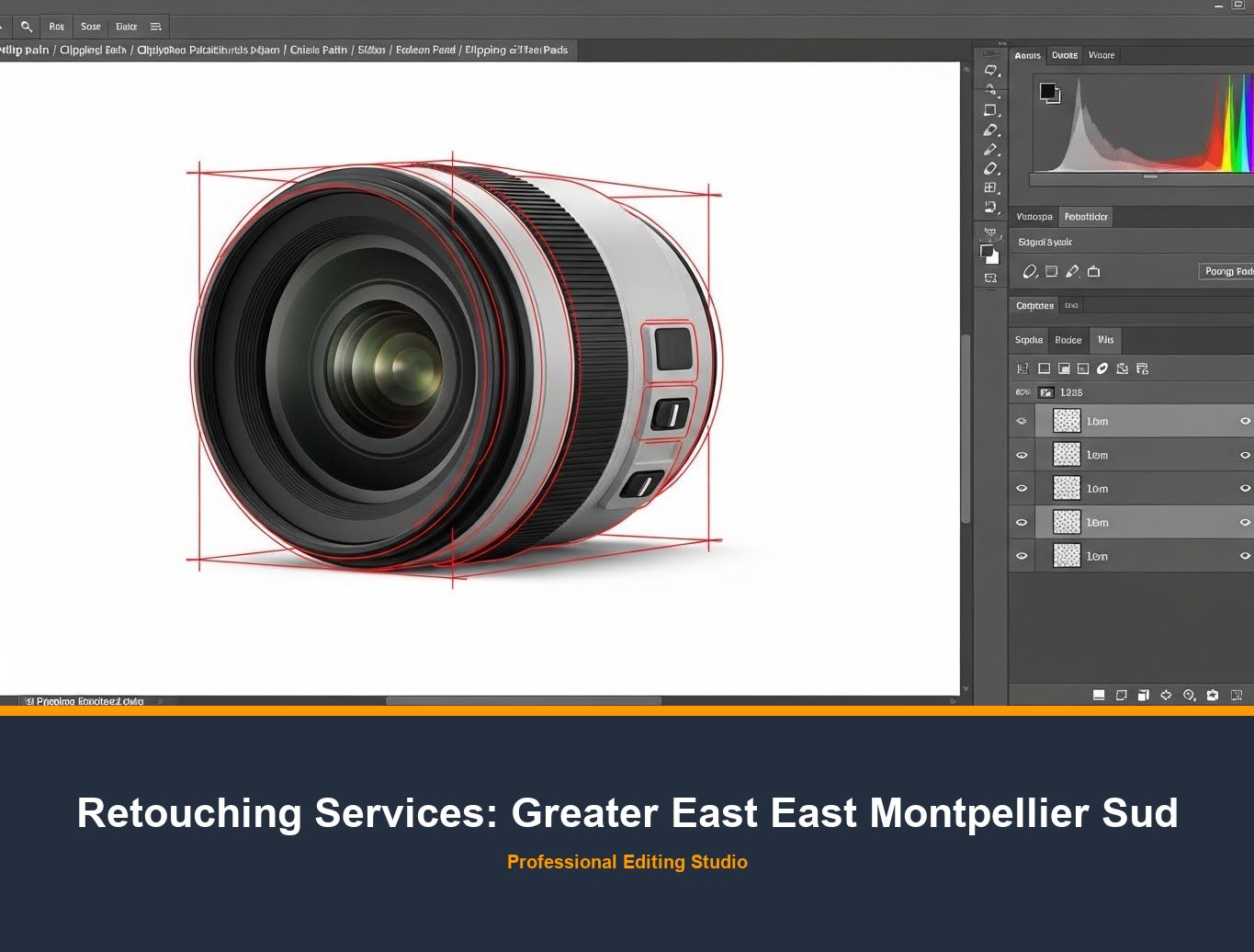Click the Poong Fads button

(x=1228, y=271)
